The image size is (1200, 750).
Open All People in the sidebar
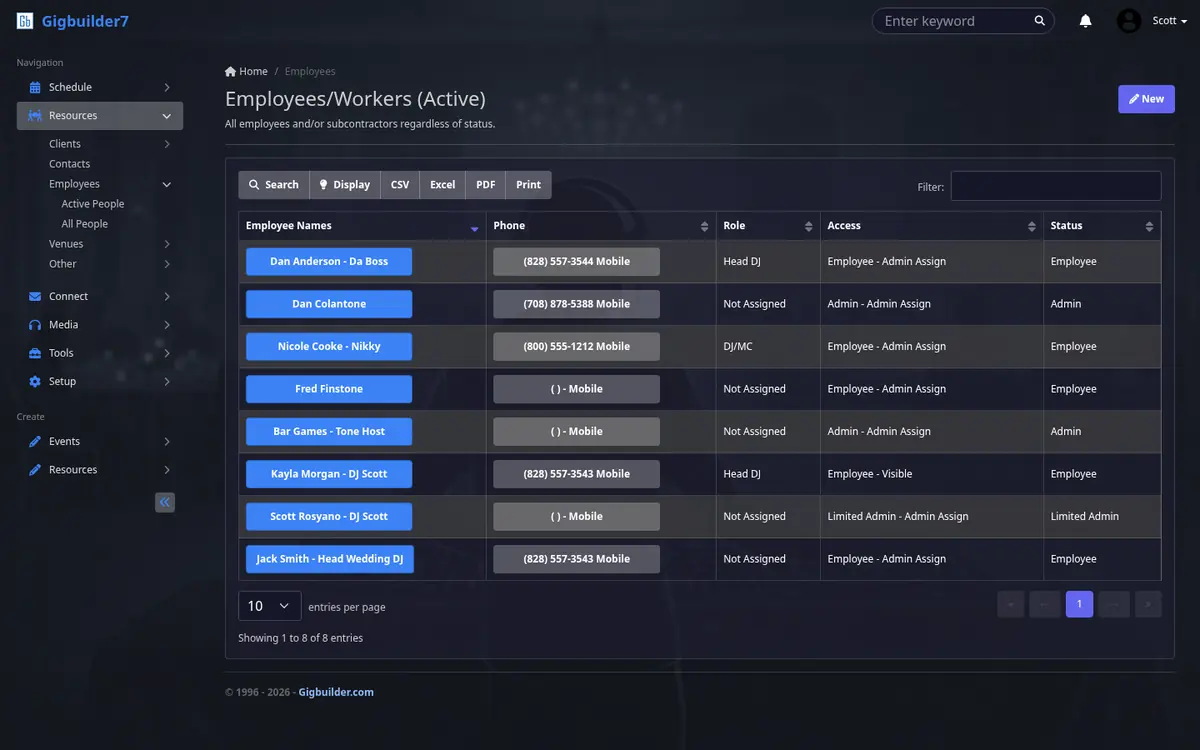(85, 224)
